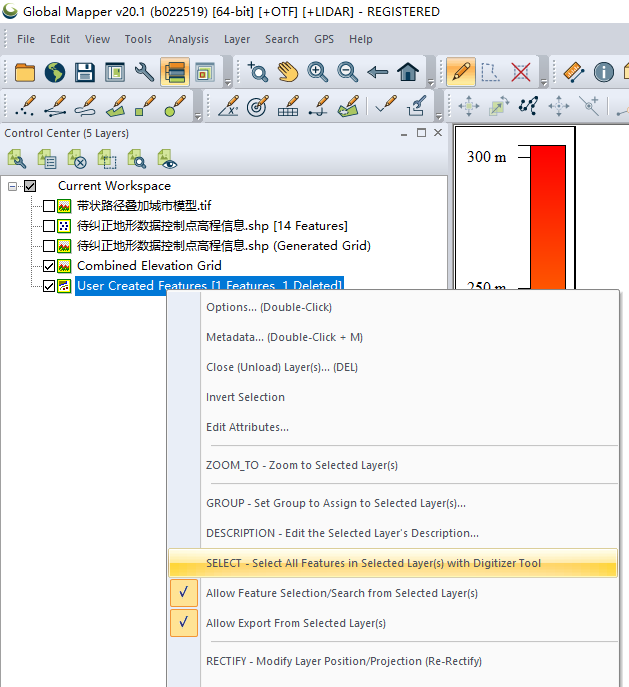The height and width of the screenshot is (687, 629).
Task: Select create grid feature tool
Action: pos(288,106)
